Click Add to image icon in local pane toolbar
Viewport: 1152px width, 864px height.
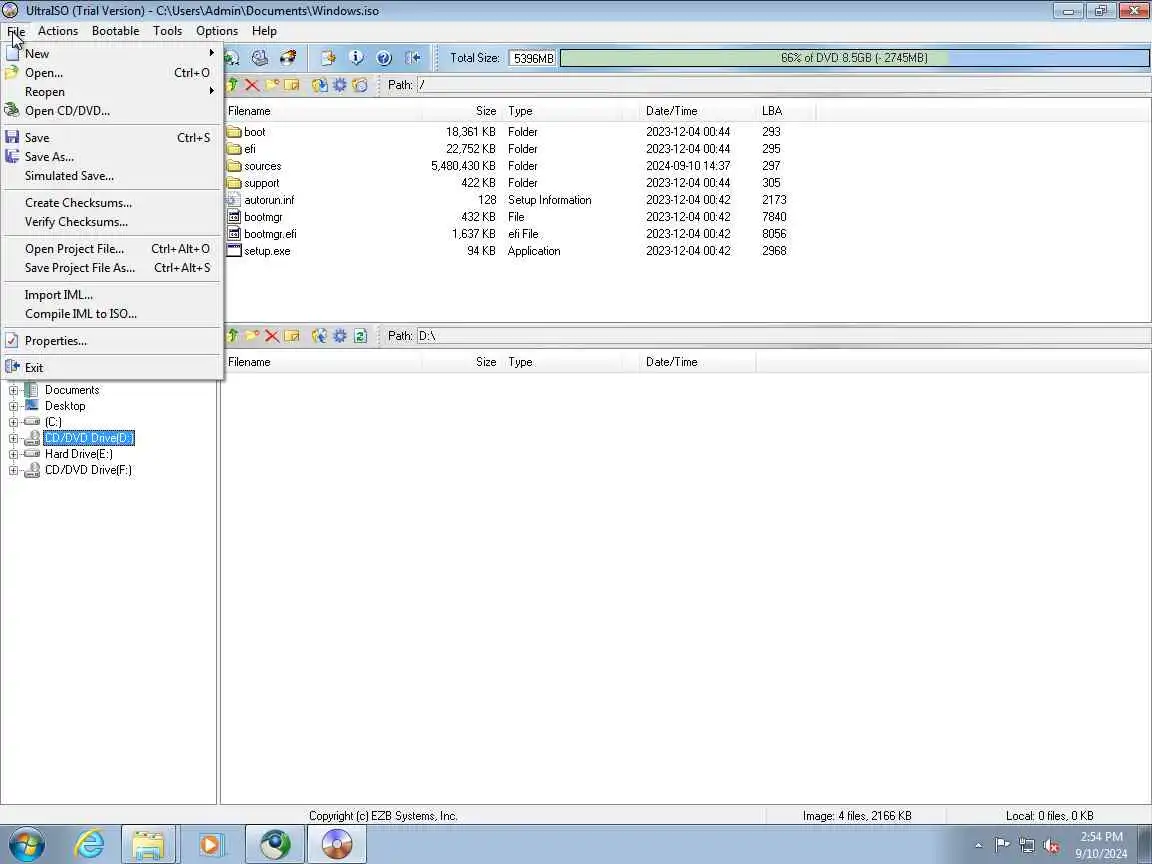click(x=320, y=336)
